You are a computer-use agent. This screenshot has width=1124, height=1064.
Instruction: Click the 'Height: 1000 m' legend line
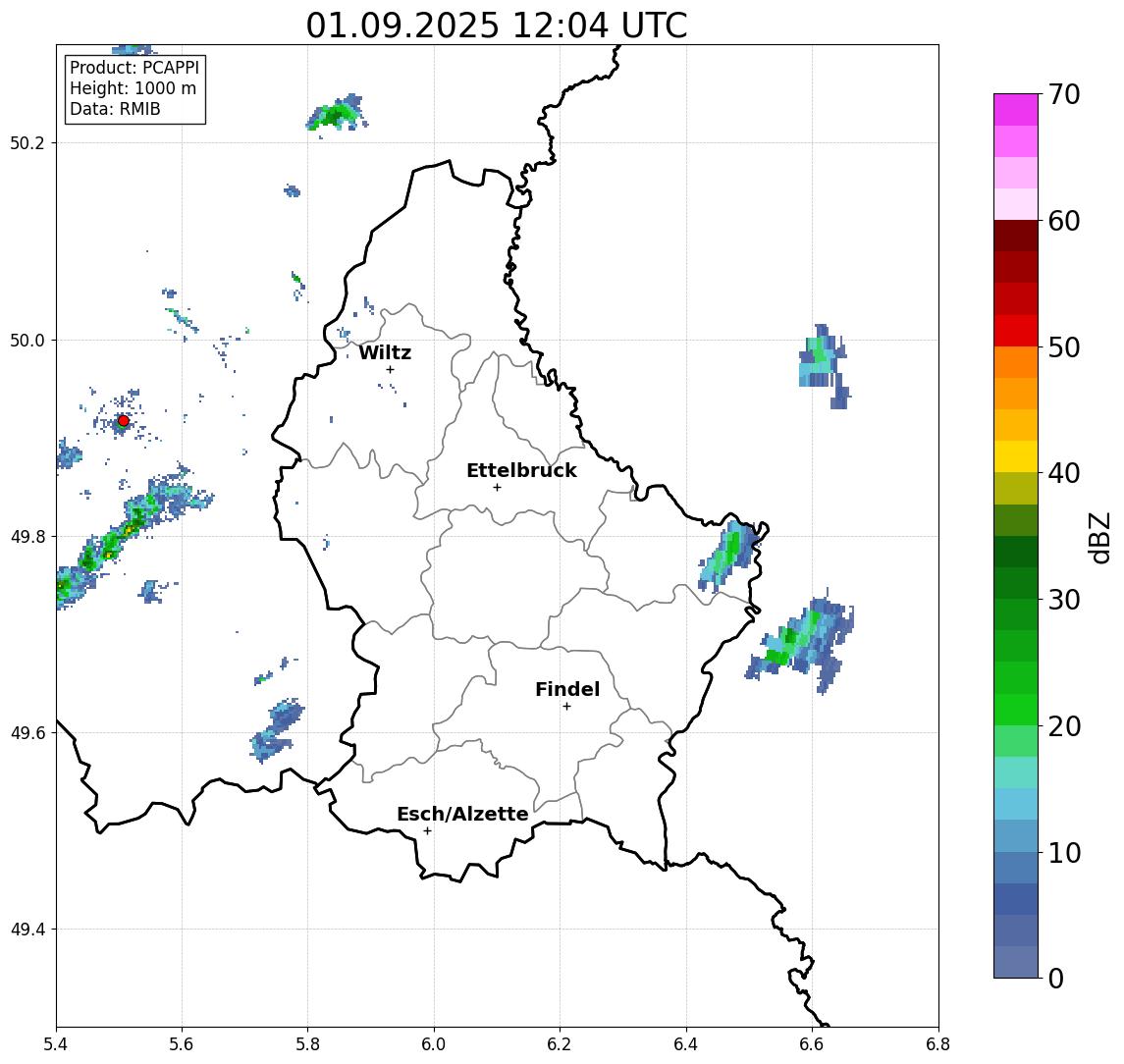coord(133,89)
